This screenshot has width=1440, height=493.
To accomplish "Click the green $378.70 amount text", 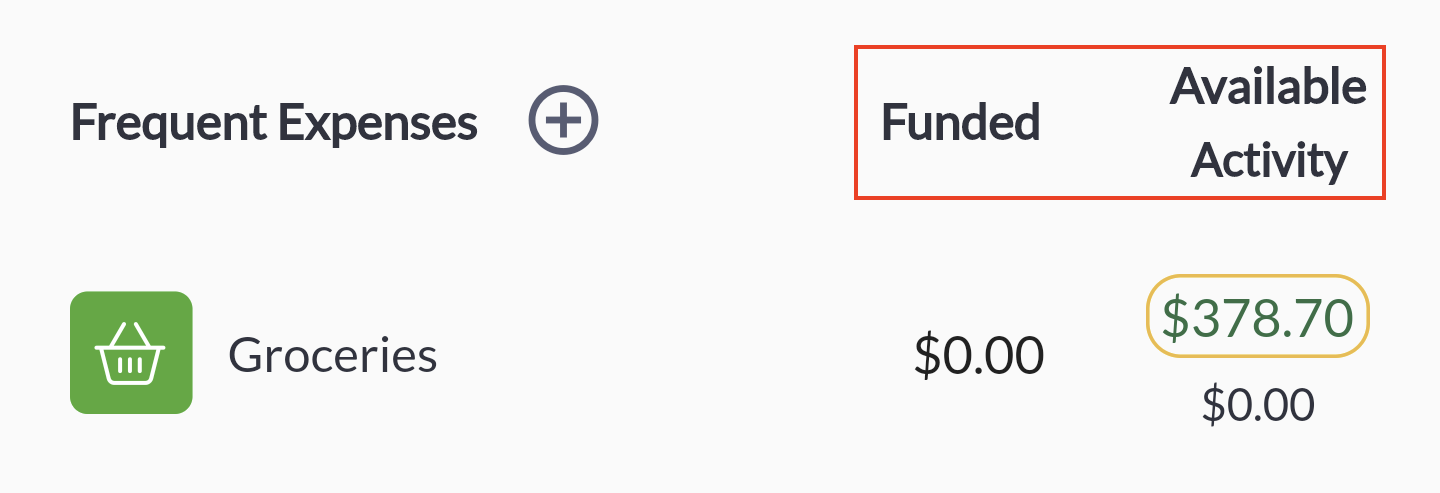I will 1257,318.
